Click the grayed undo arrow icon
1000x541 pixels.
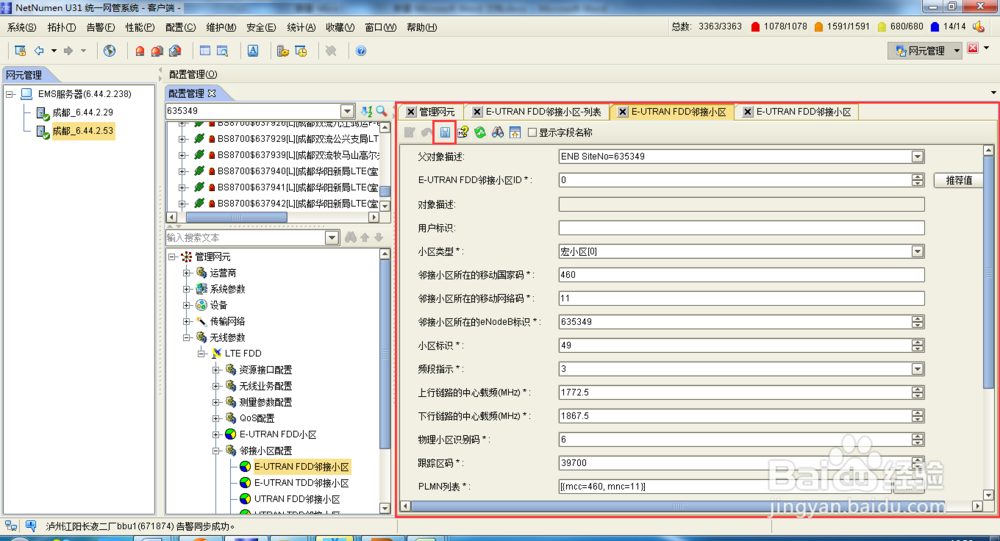(x=427, y=133)
